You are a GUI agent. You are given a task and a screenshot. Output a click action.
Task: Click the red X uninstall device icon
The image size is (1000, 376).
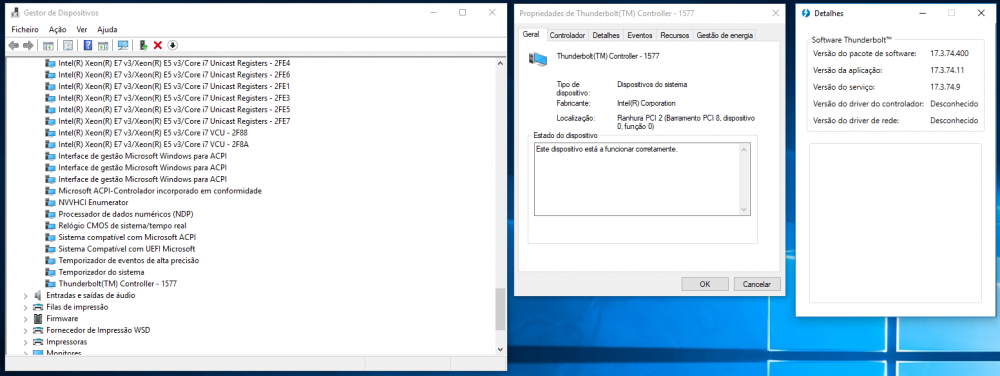click(x=158, y=45)
